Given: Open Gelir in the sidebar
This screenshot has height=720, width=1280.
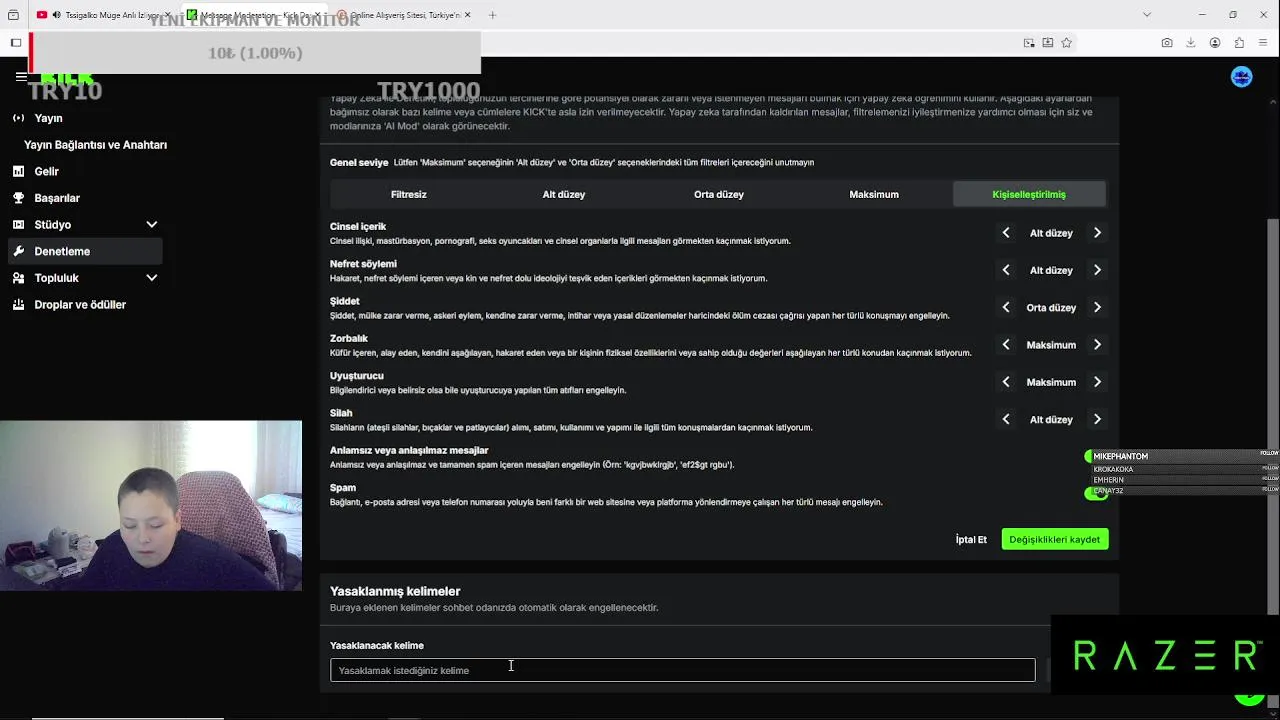Looking at the screenshot, I should pos(46,171).
